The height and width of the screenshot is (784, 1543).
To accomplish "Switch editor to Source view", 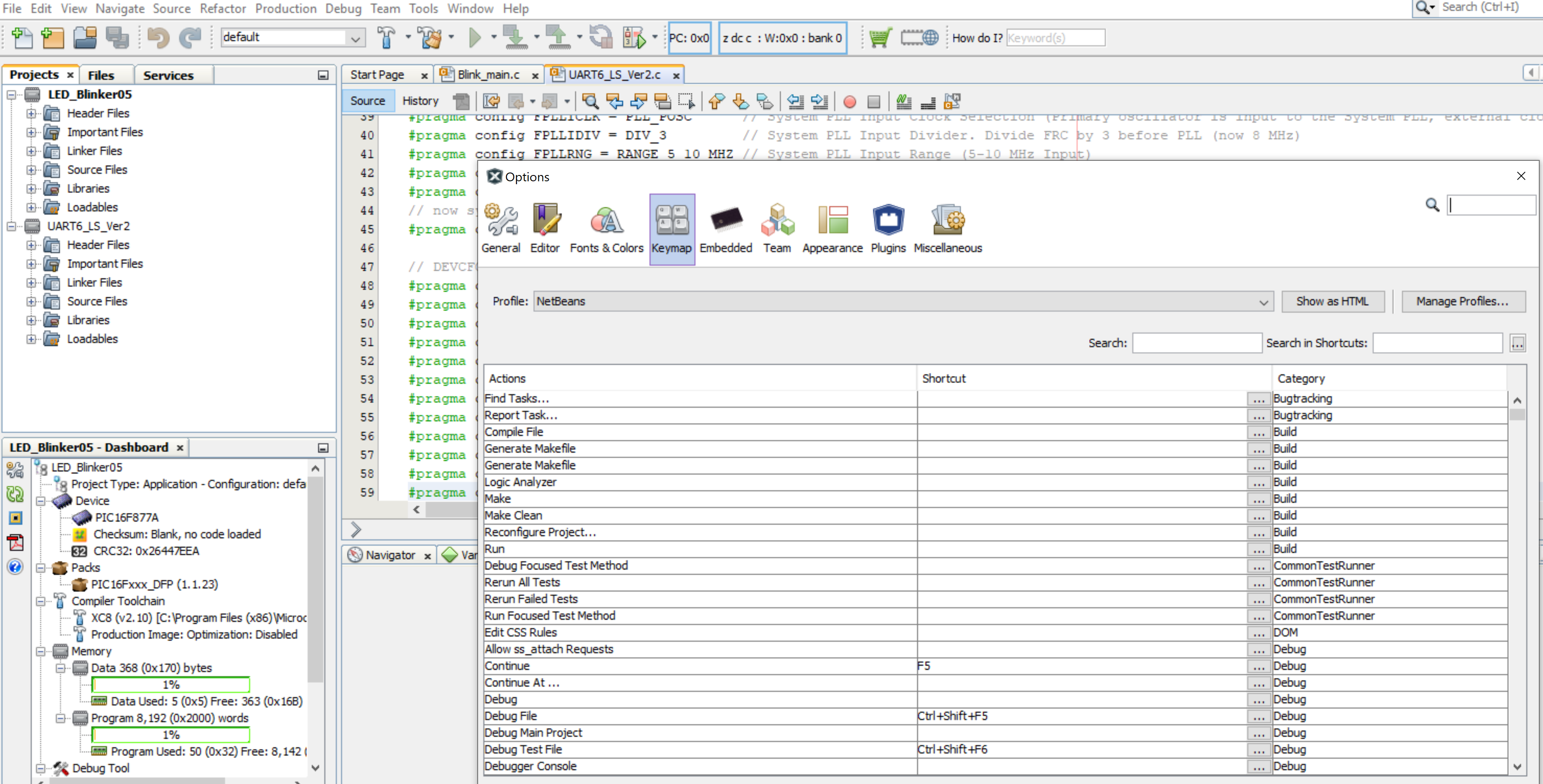I will pos(368,101).
